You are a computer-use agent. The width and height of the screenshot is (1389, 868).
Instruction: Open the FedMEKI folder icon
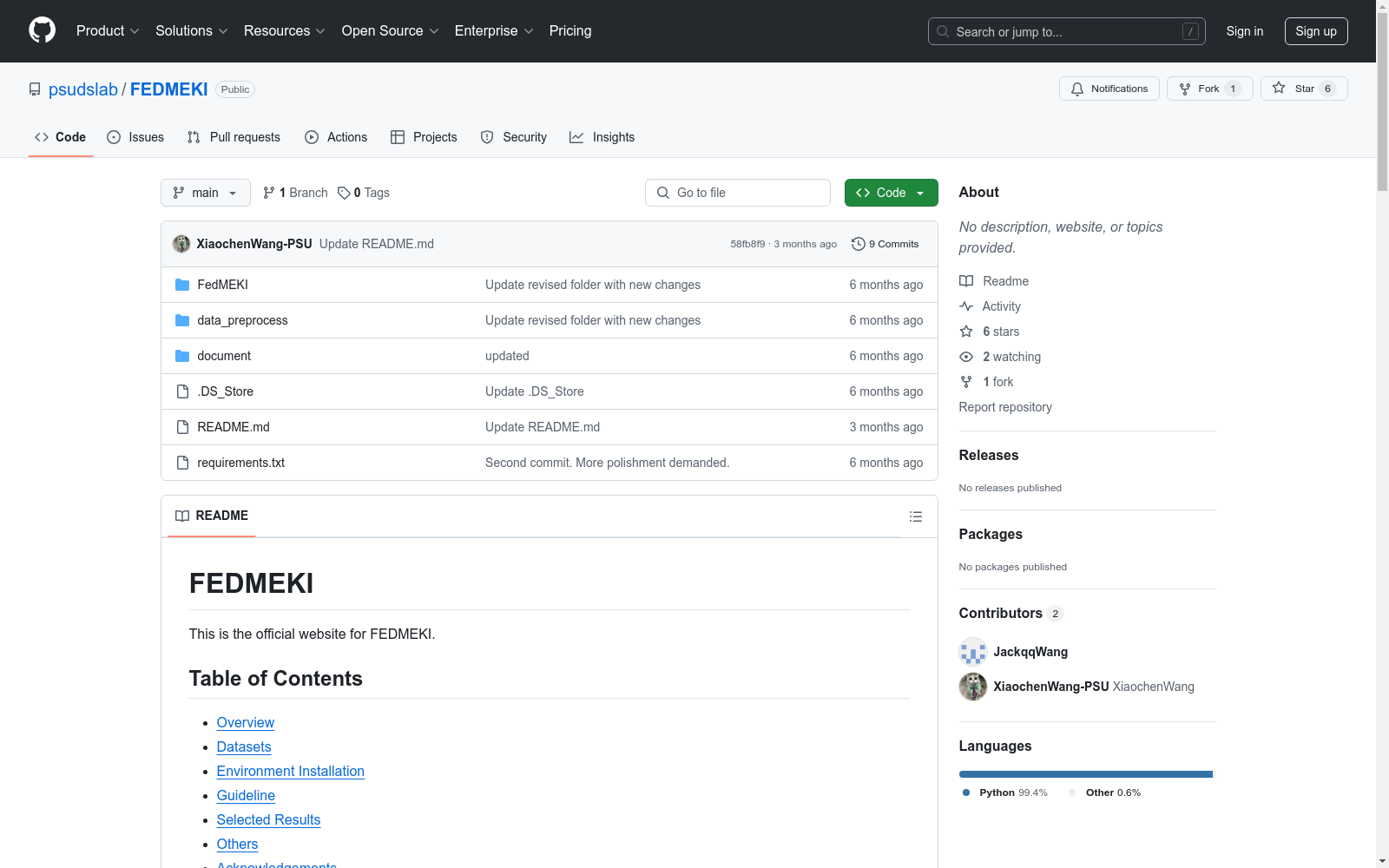(x=182, y=285)
